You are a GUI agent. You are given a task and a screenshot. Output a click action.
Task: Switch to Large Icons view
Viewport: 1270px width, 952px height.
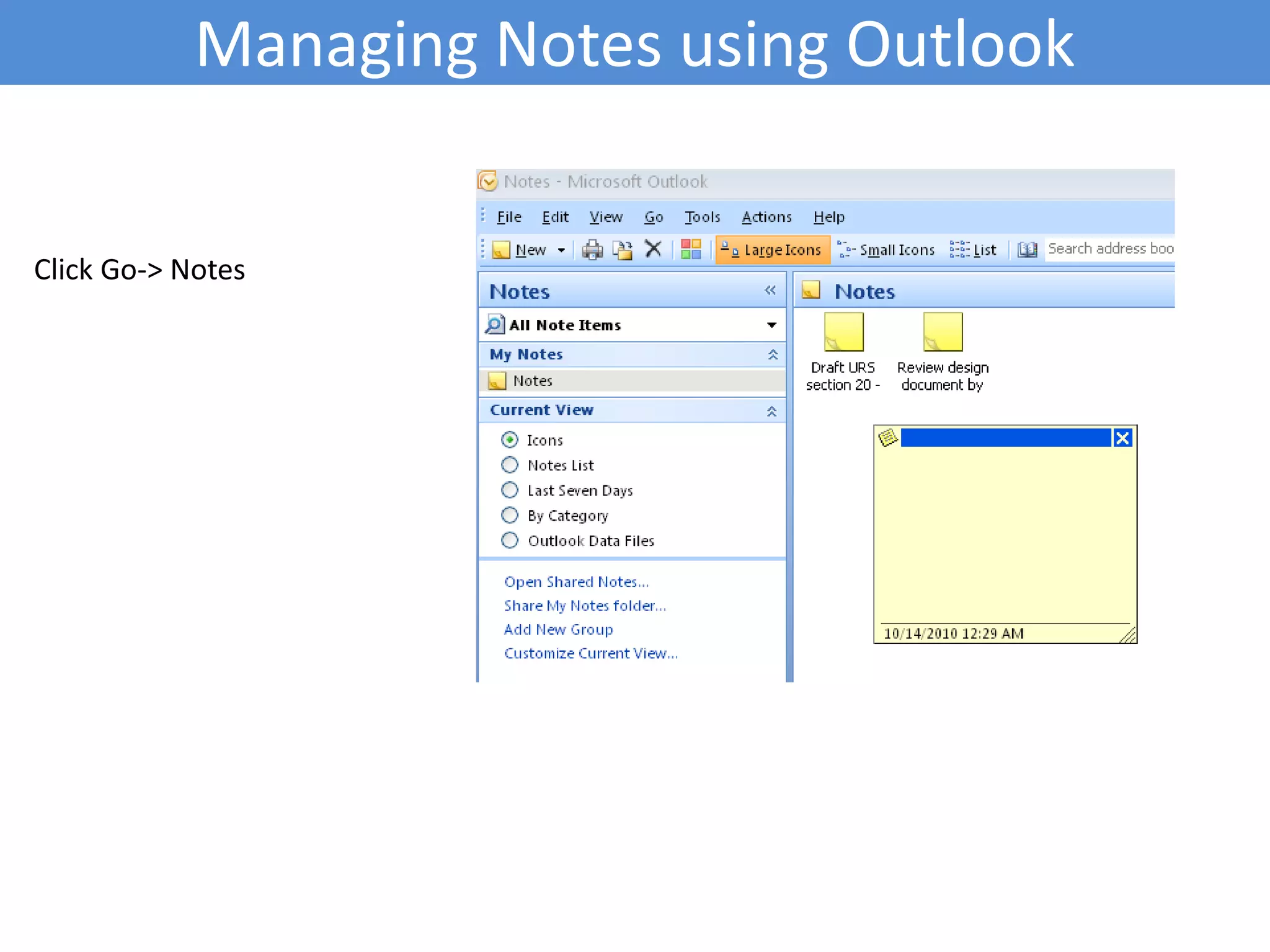pyautogui.click(x=772, y=250)
